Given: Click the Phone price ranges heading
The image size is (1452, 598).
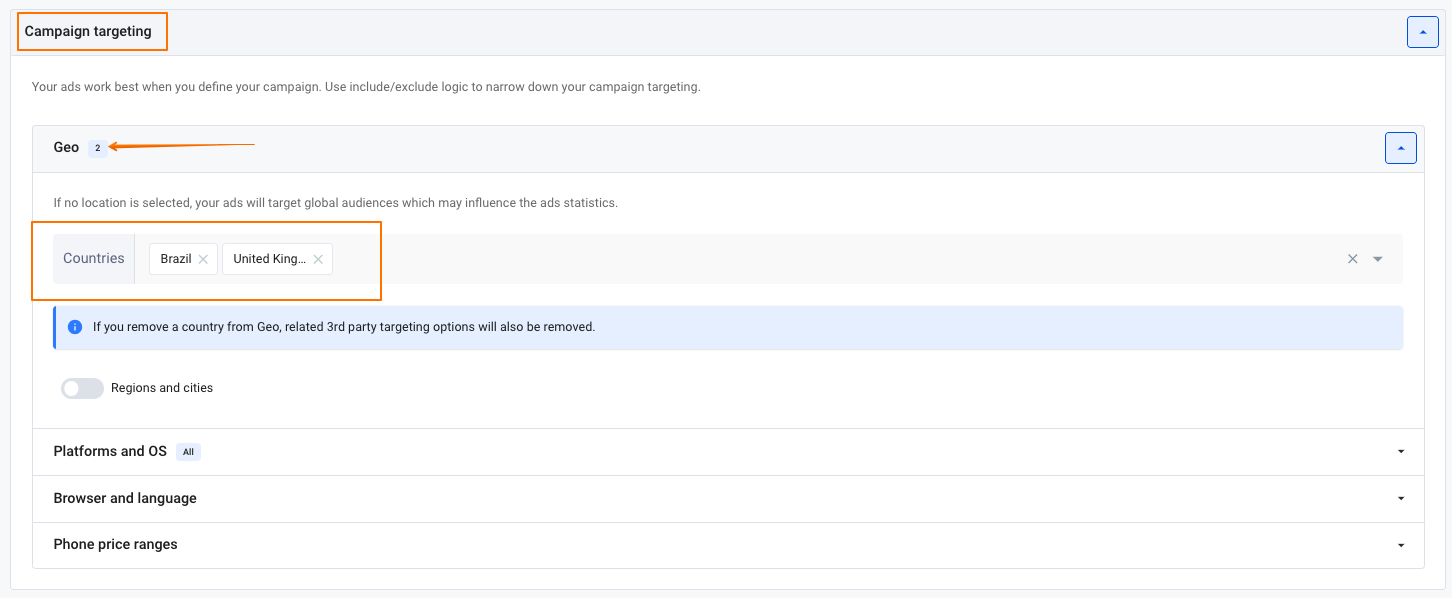Looking at the screenshot, I should click(x=115, y=545).
